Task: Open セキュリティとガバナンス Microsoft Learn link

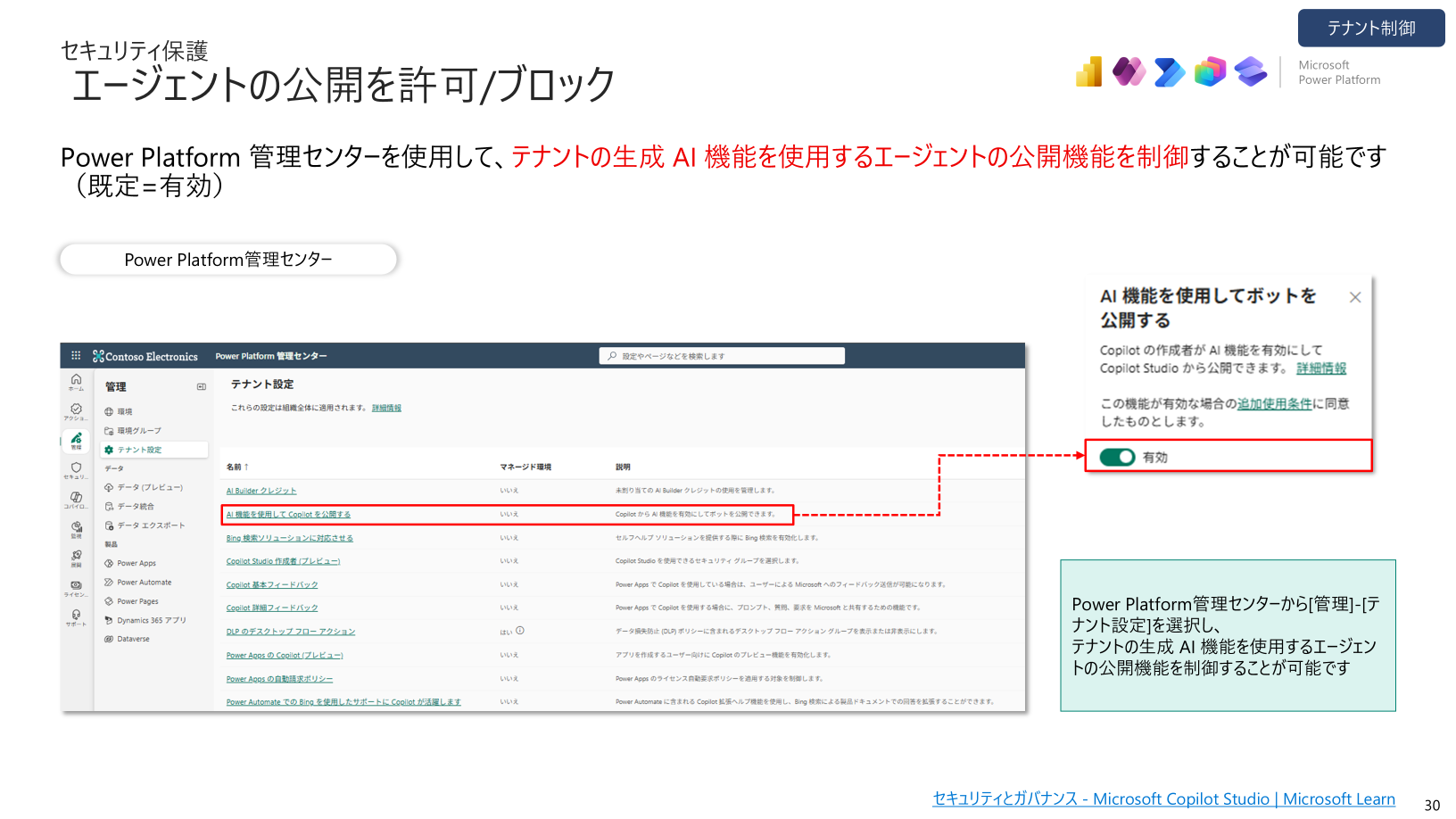Action: (1164, 799)
